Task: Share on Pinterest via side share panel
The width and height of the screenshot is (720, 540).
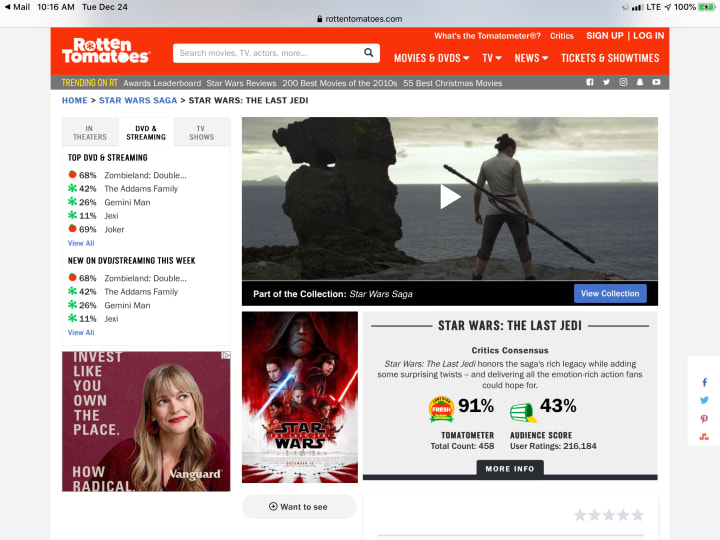Action: pos(704,419)
